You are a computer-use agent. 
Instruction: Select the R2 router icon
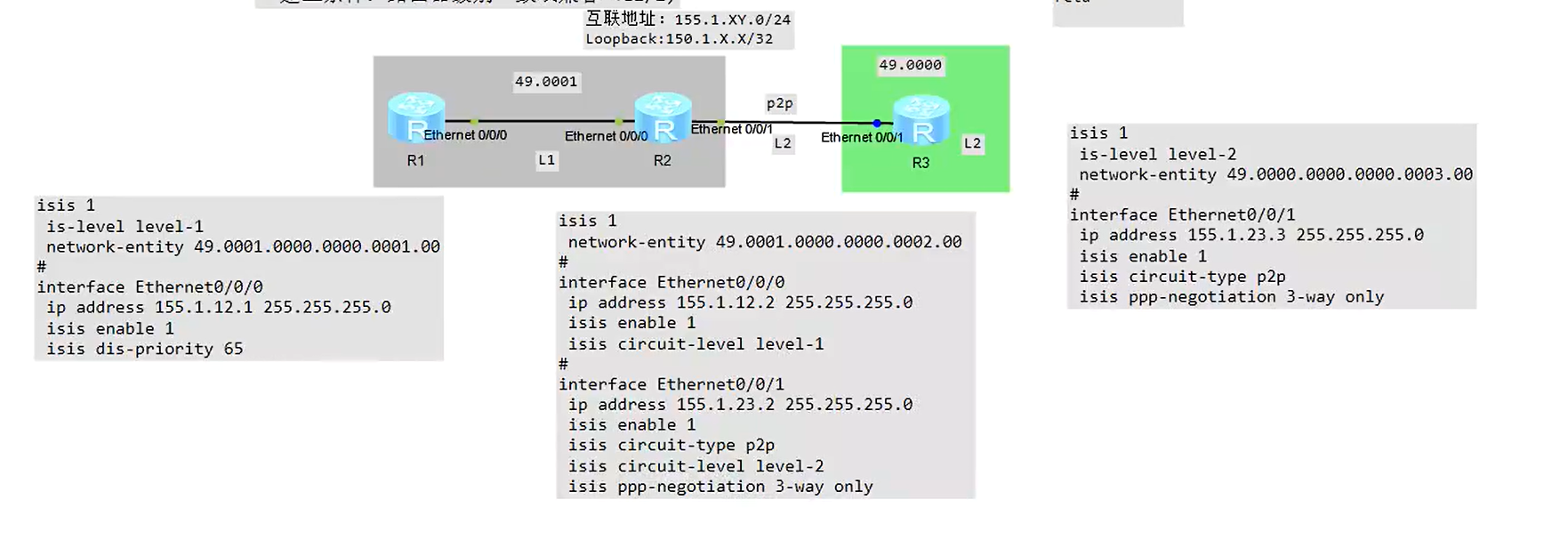pos(663,117)
